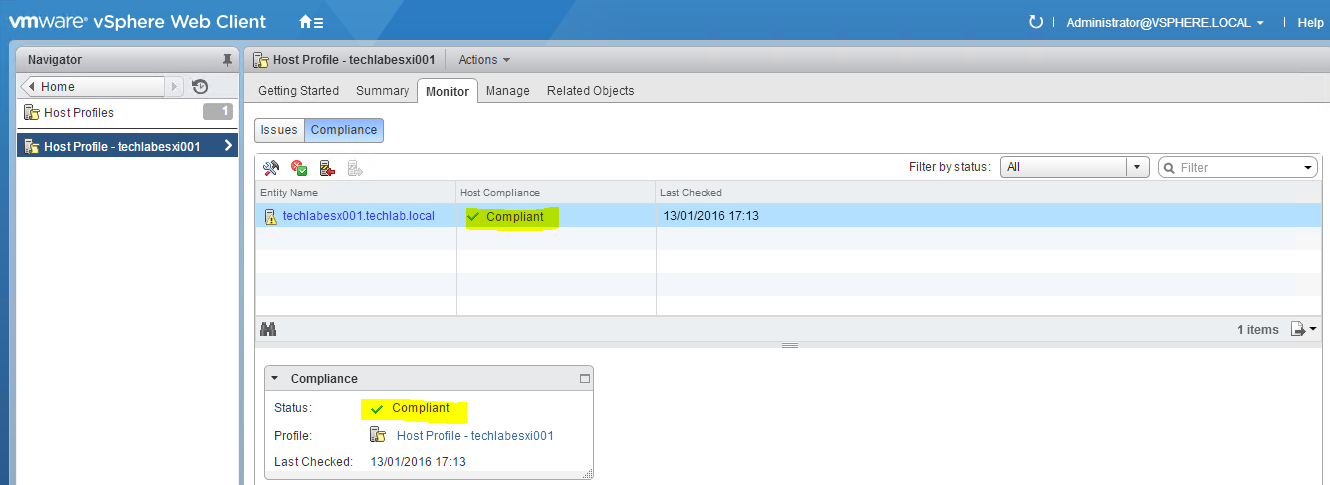
Task: Click the host profile icon in title bar
Action: click(x=261, y=60)
